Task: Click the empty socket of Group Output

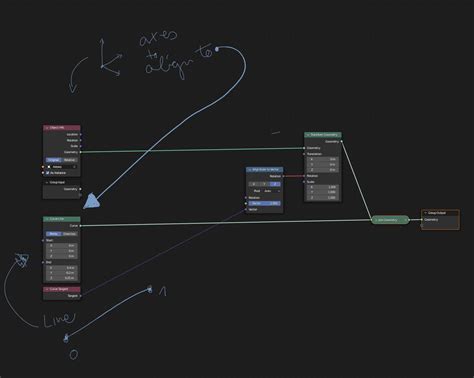Action: click(422, 225)
